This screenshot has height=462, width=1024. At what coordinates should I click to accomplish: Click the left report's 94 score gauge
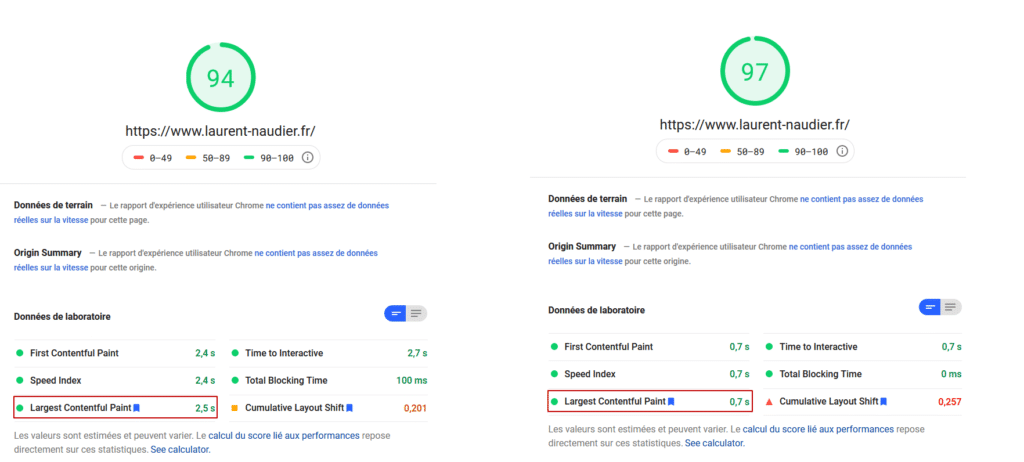pyautogui.click(x=220, y=79)
